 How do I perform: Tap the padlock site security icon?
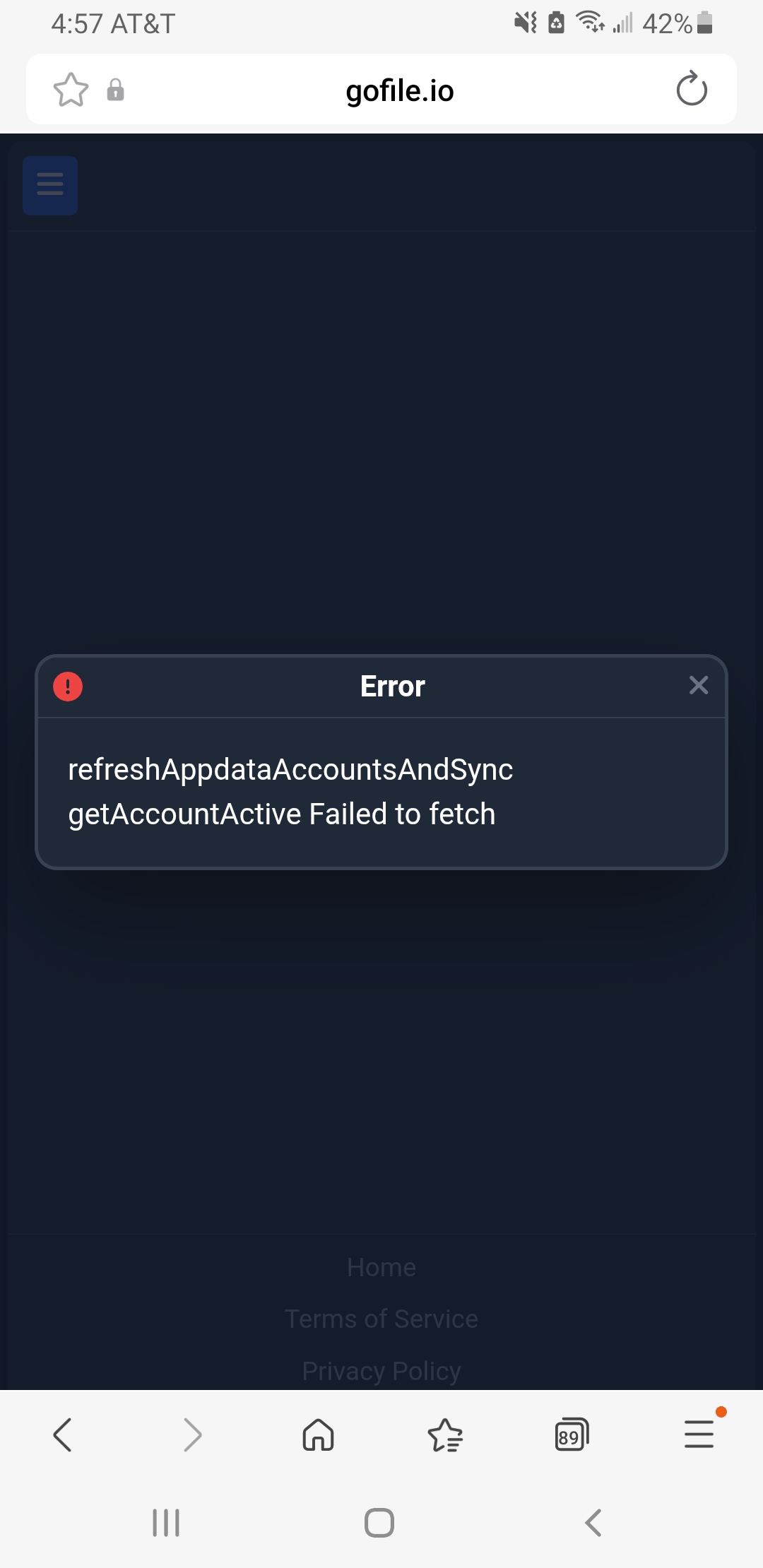point(115,90)
